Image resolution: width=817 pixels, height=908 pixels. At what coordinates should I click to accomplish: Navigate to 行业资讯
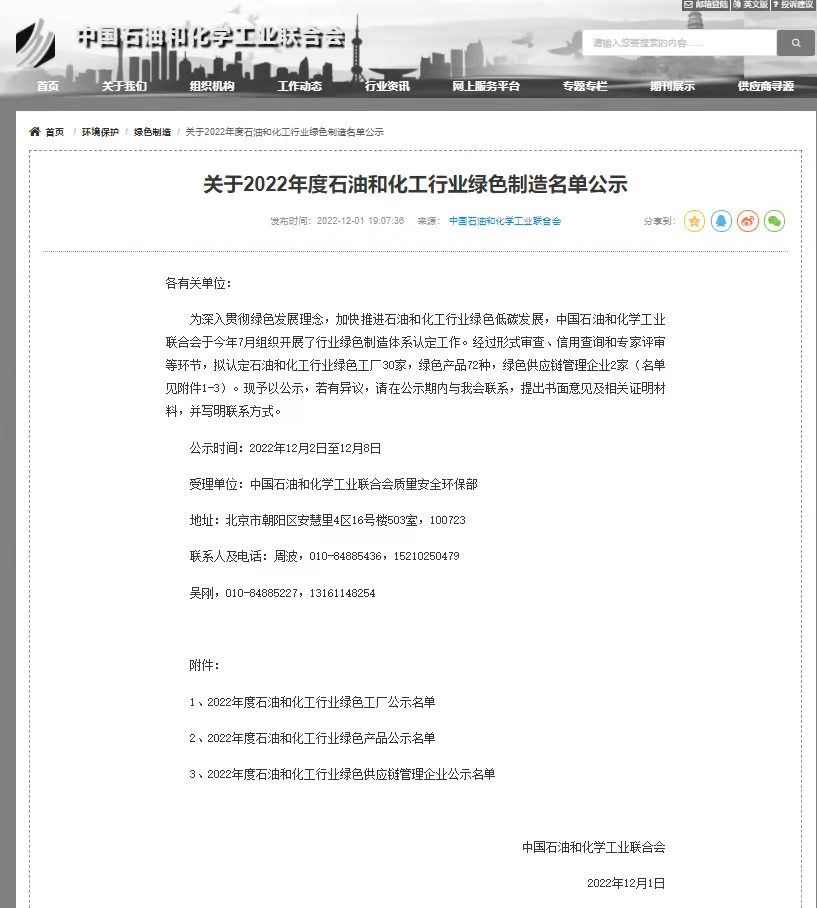(388, 87)
